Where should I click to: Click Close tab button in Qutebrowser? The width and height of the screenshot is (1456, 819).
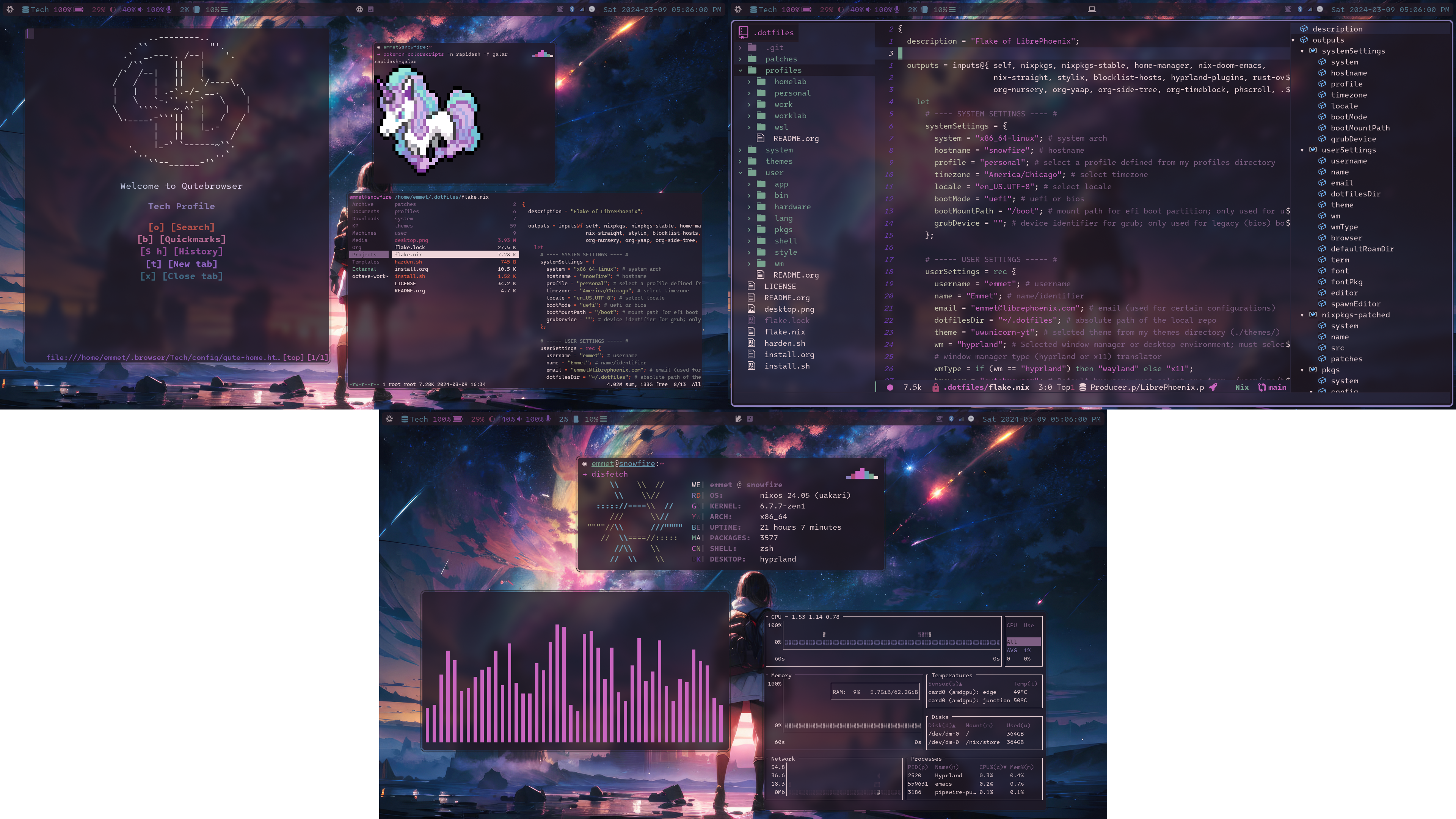pos(181,276)
